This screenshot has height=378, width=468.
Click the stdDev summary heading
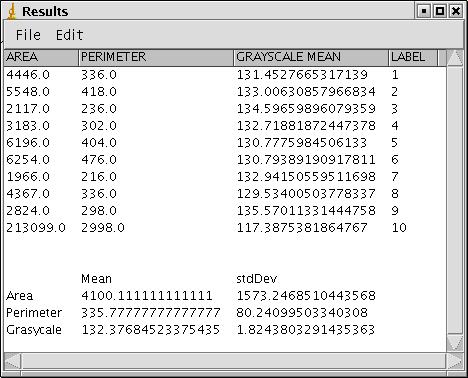pos(257,279)
